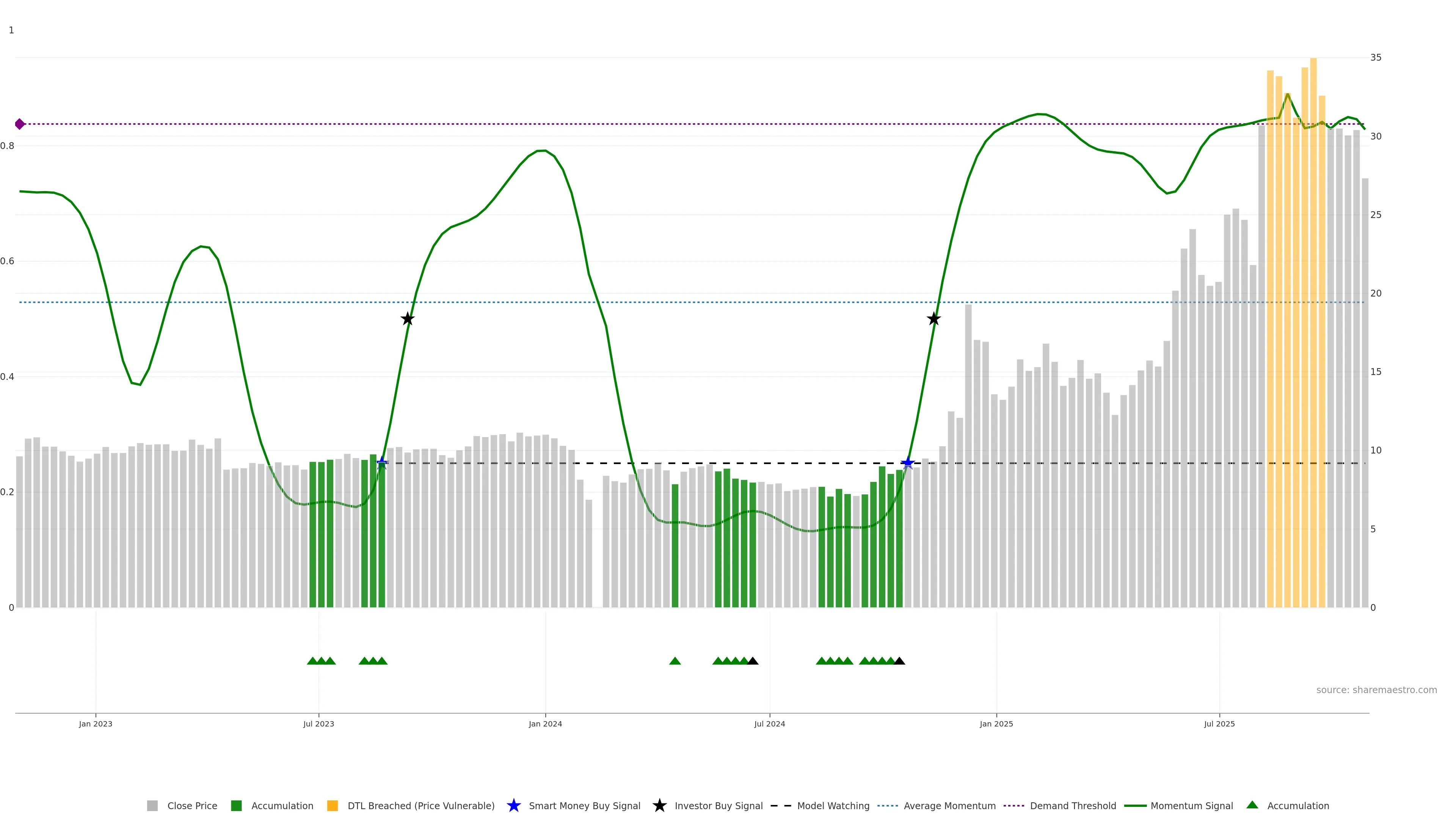This screenshot has width=1456, height=819.
Task: Click the orange DTL Breached legend swatch
Action: (333, 806)
